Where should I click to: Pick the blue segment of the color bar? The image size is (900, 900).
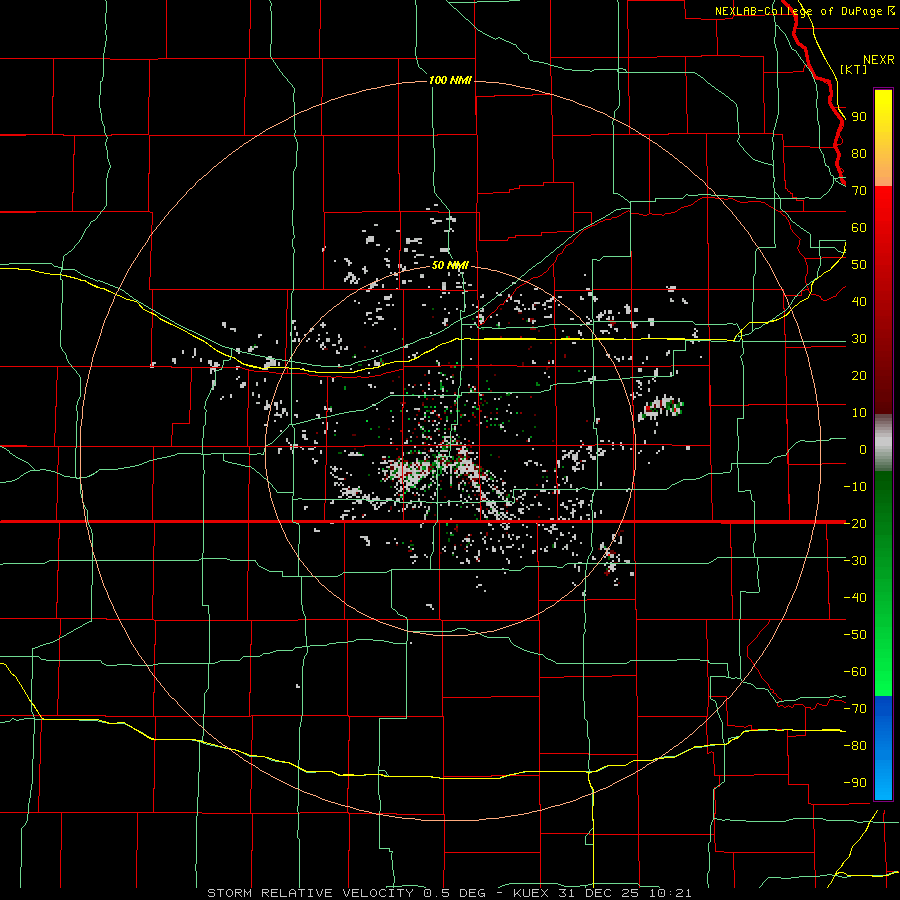[883, 748]
